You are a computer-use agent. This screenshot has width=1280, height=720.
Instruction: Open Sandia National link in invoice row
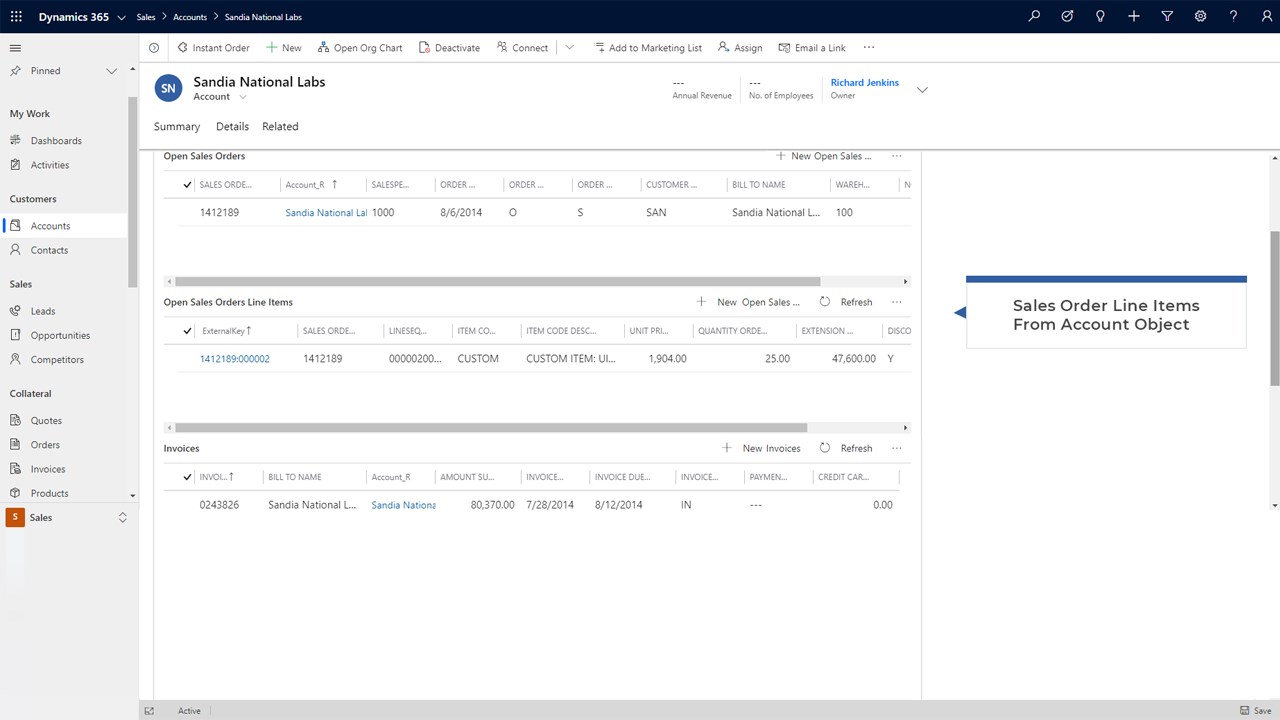pyautogui.click(x=403, y=505)
